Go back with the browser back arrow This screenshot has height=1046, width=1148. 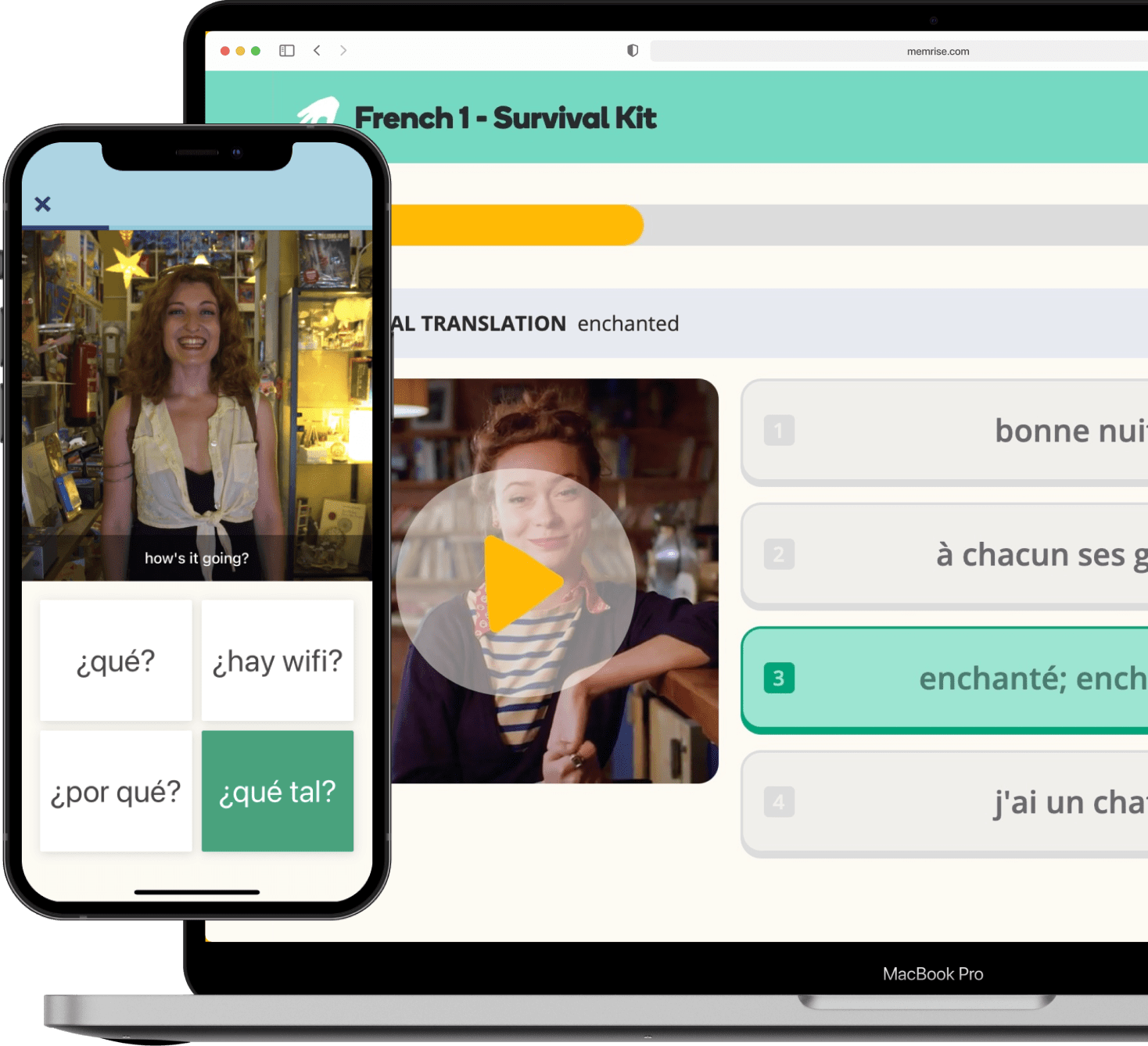point(317,51)
